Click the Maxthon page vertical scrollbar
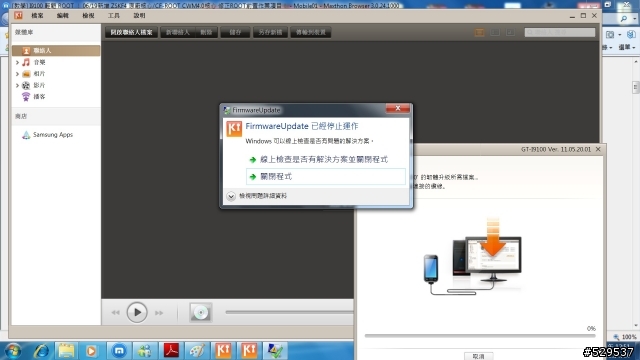Screen dimensions: 640x360 pyautogui.click(x=636, y=88)
